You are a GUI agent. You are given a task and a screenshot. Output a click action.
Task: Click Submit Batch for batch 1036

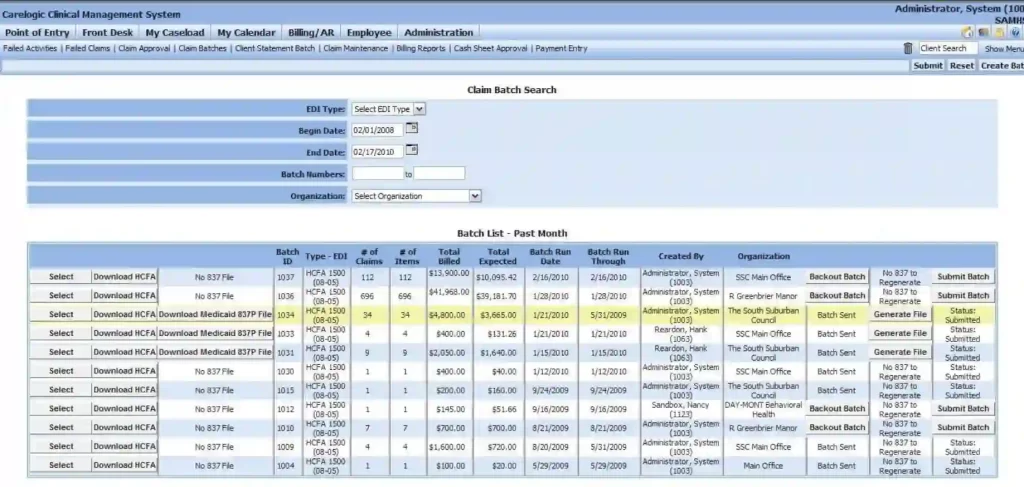click(x=963, y=296)
